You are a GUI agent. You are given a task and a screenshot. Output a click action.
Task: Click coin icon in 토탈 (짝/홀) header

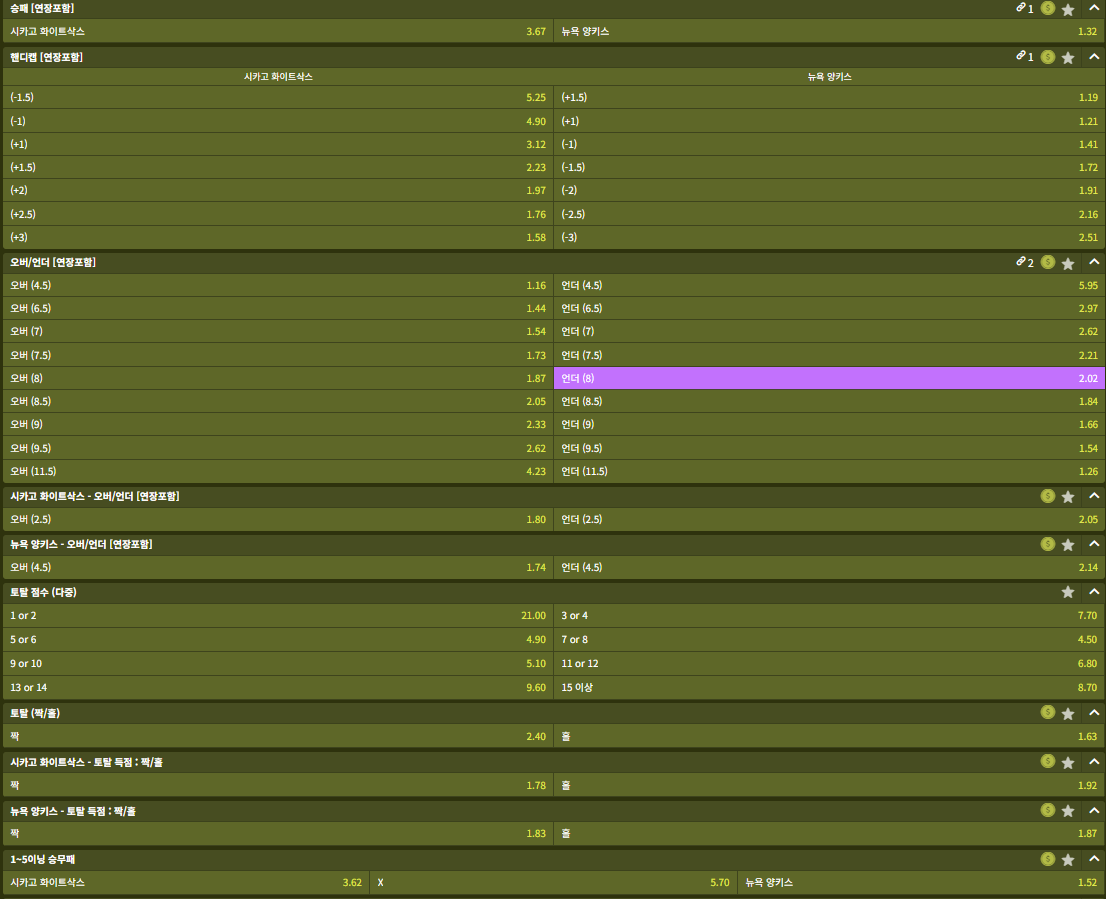1048,713
